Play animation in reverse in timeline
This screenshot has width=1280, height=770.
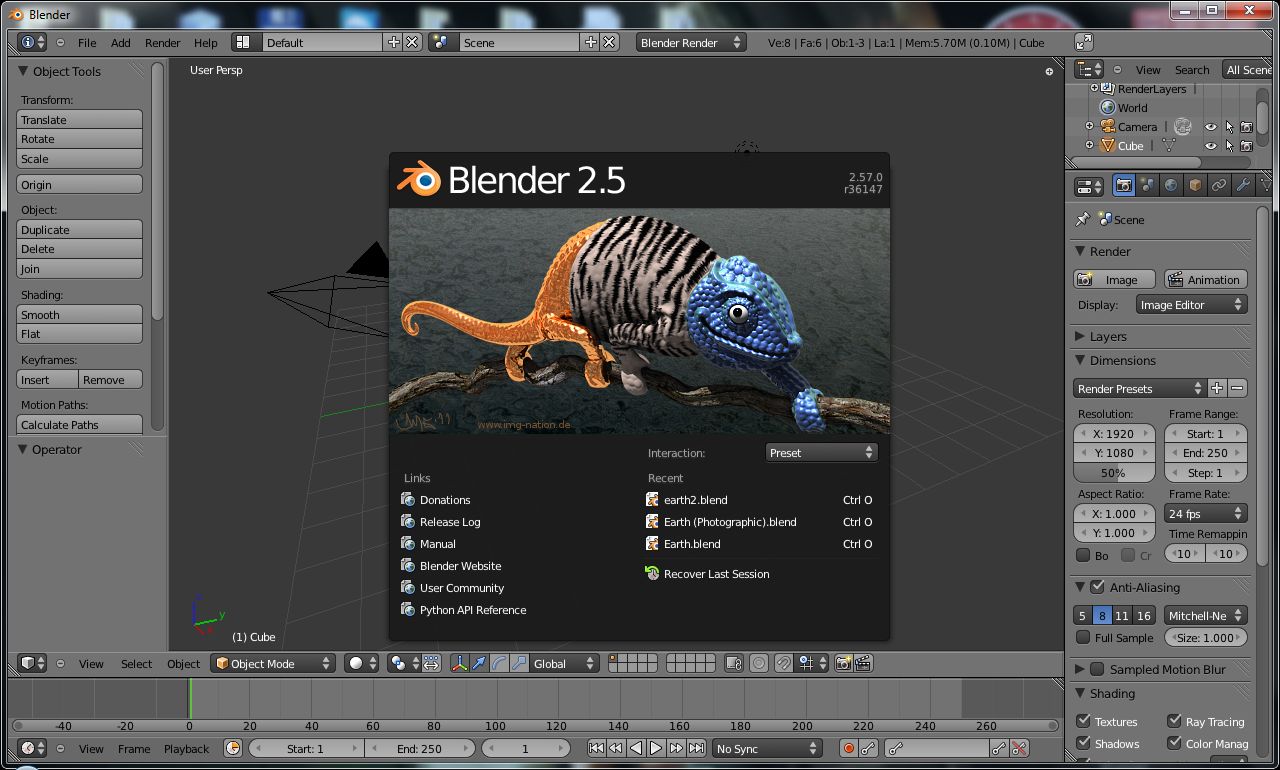[636, 748]
